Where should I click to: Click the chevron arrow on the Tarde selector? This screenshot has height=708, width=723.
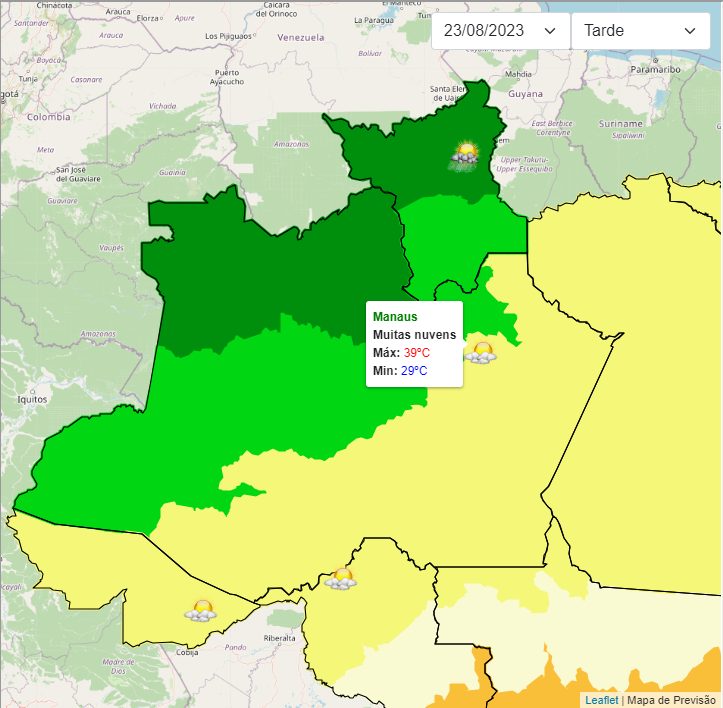click(x=690, y=31)
